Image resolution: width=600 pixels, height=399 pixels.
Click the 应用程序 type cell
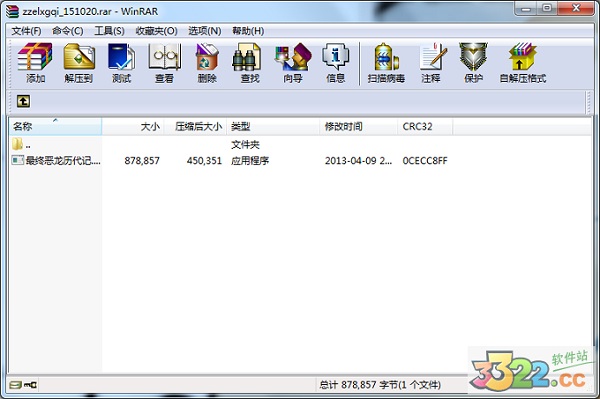250,161
